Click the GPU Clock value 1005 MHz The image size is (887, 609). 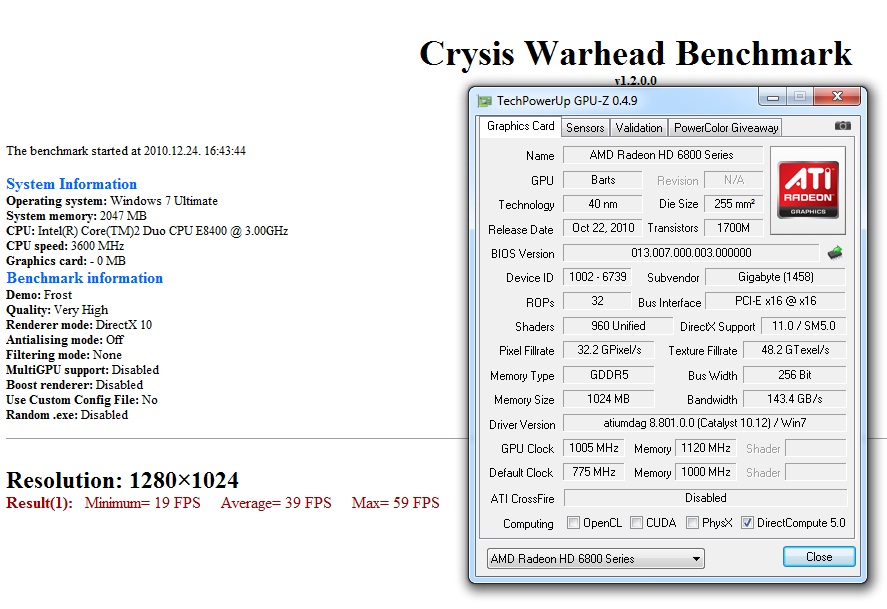pyautogui.click(x=593, y=448)
